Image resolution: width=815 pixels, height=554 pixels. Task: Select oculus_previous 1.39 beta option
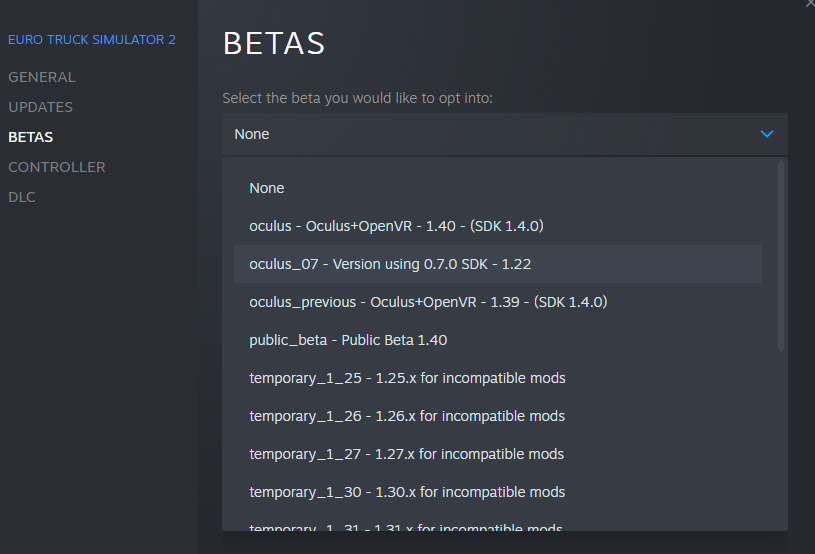(498, 302)
